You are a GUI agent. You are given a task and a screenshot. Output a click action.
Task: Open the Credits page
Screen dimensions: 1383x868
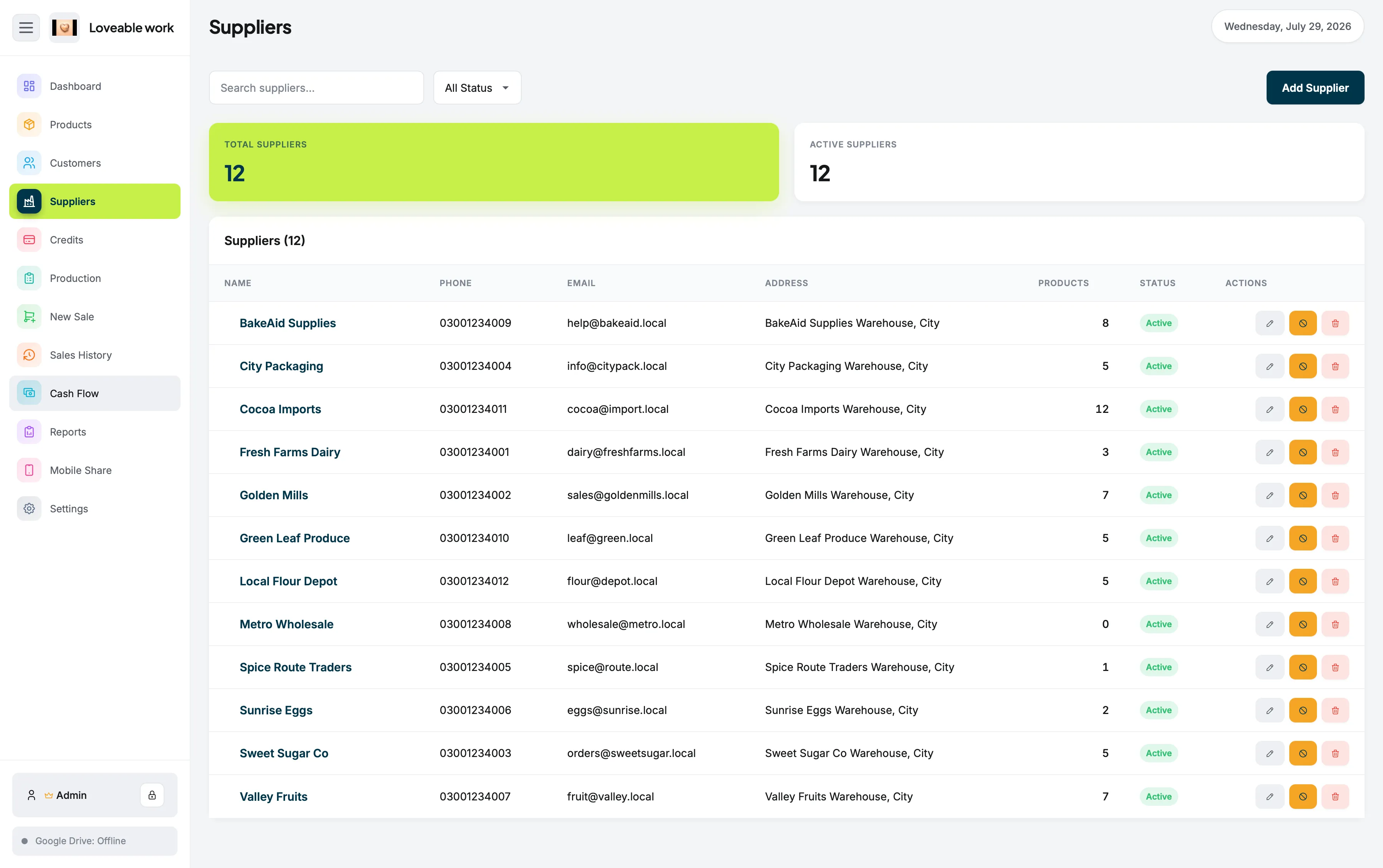click(95, 240)
